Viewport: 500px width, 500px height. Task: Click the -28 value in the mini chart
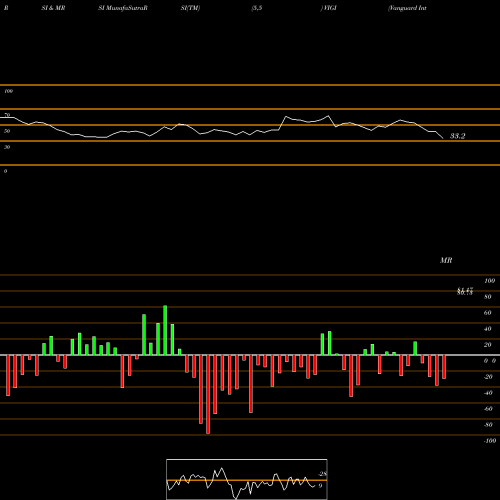(x=323, y=474)
